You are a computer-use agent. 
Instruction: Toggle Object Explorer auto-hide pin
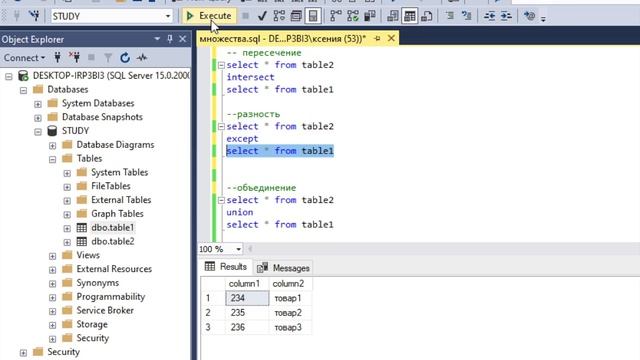pyautogui.click(x=170, y=39)
